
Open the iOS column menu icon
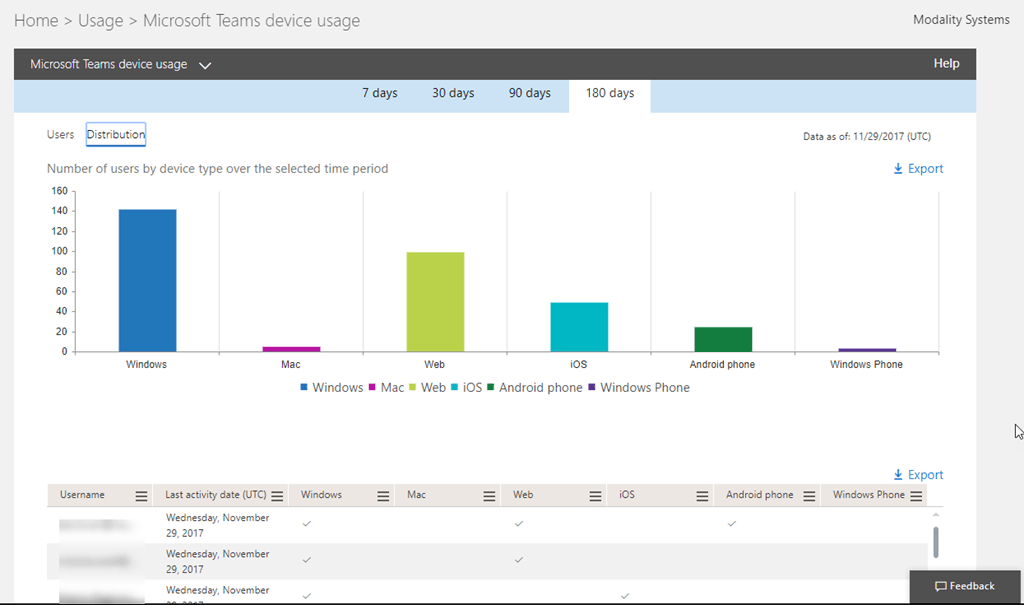click(x=702, y=496)
